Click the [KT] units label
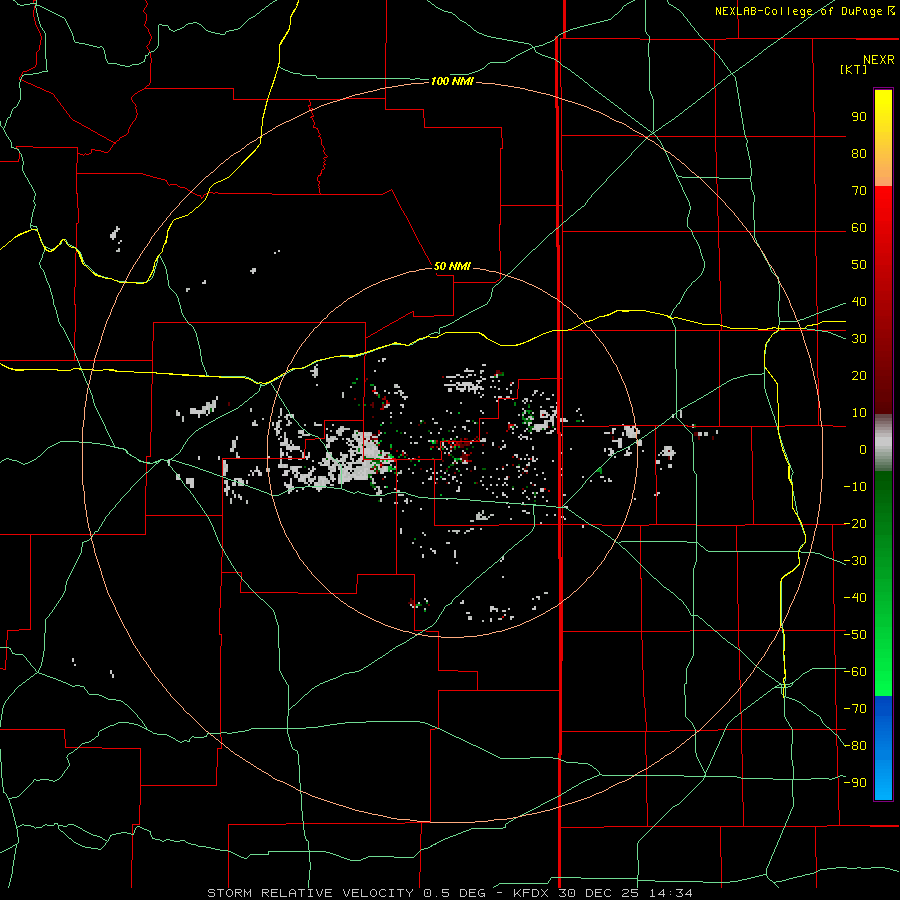Screen dimensions: 900x900 854,69
